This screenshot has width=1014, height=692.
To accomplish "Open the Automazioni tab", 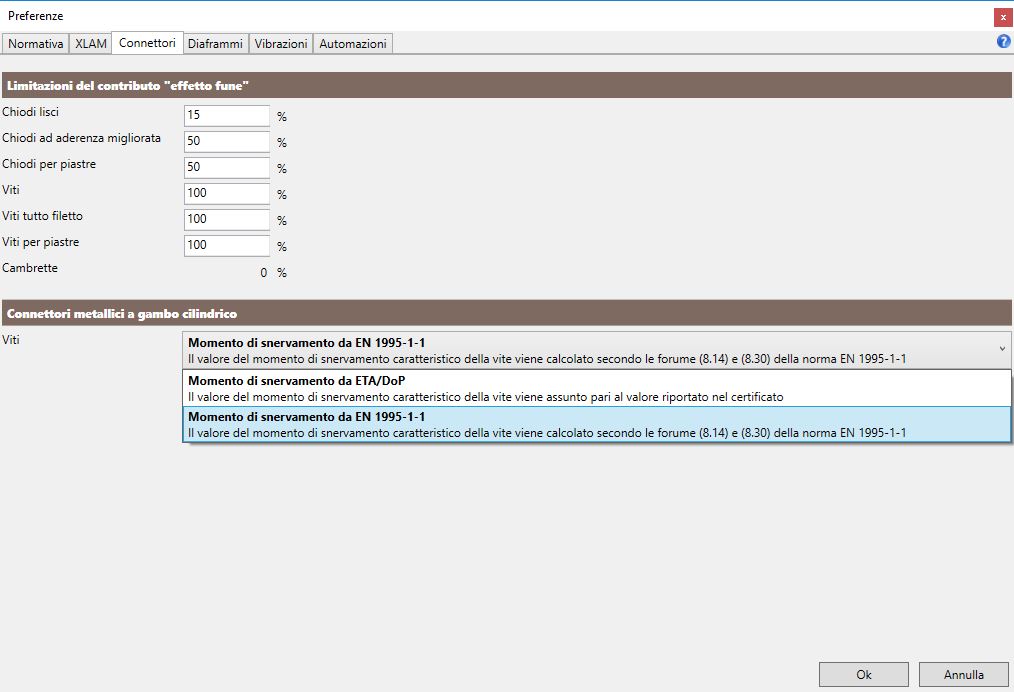I will [x=353, y=43].
